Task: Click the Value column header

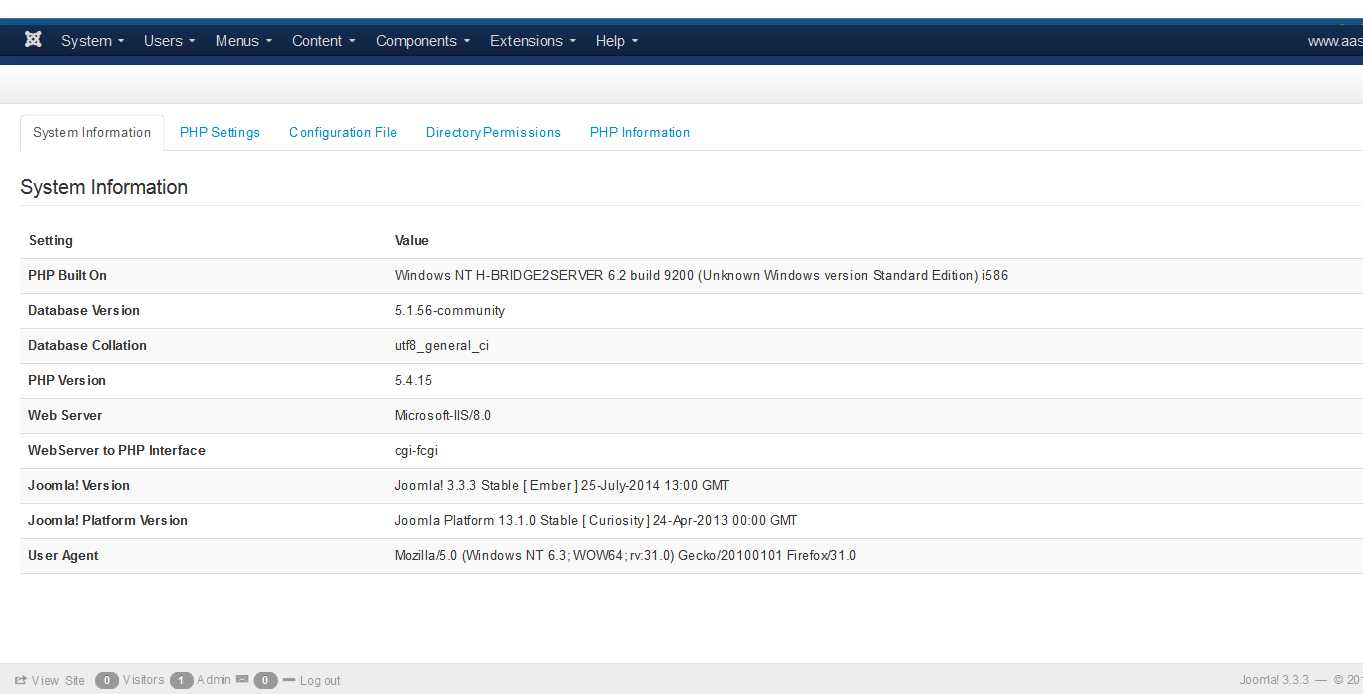Action: [412, 240]
